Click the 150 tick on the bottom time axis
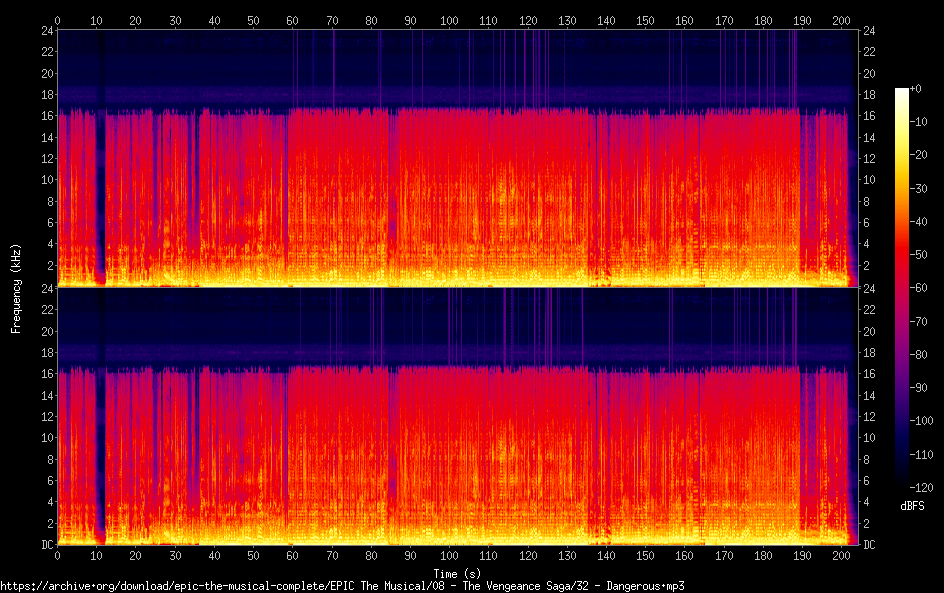 pos(645,555)
